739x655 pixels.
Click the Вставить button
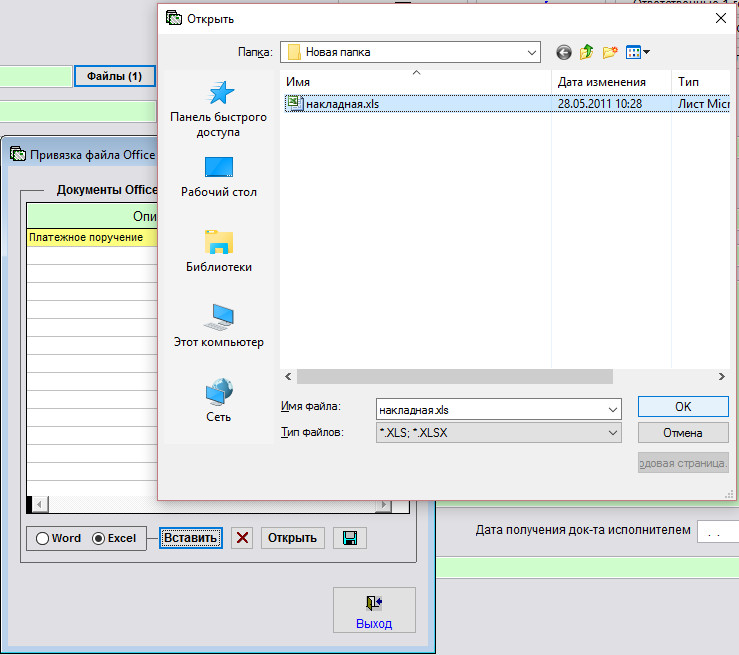tap(190, 538)
